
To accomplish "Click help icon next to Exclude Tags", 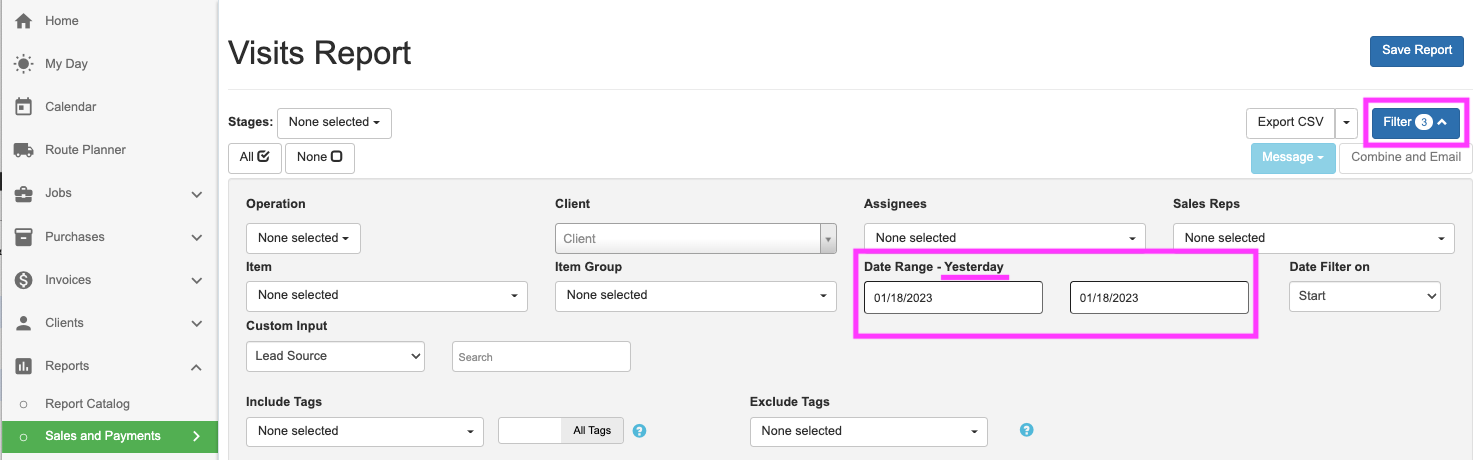I will pyautogui.click(x=1026, y=430).
